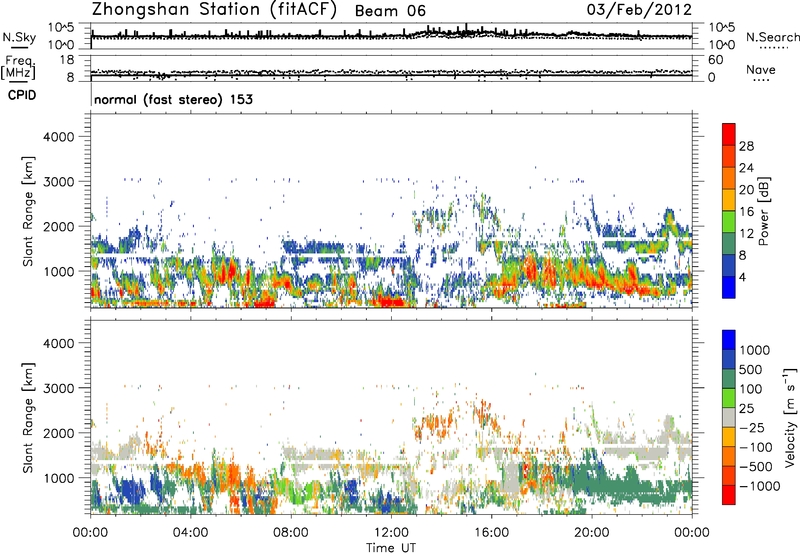This screenshot has height=554, width=800.
Task: Click the Nave legend label
Action: (761, 69)
